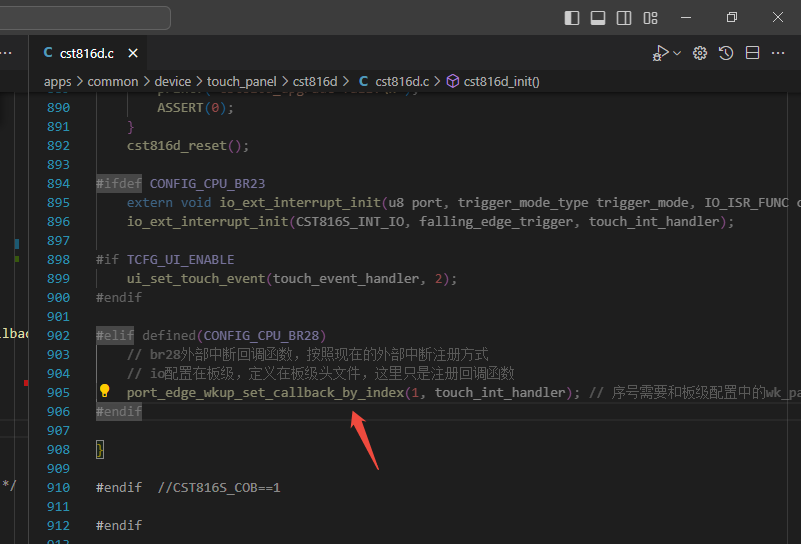Click the 'touch_panel' breadcrumb
This screenshot has height=544, width=801.
pos(242,82)
